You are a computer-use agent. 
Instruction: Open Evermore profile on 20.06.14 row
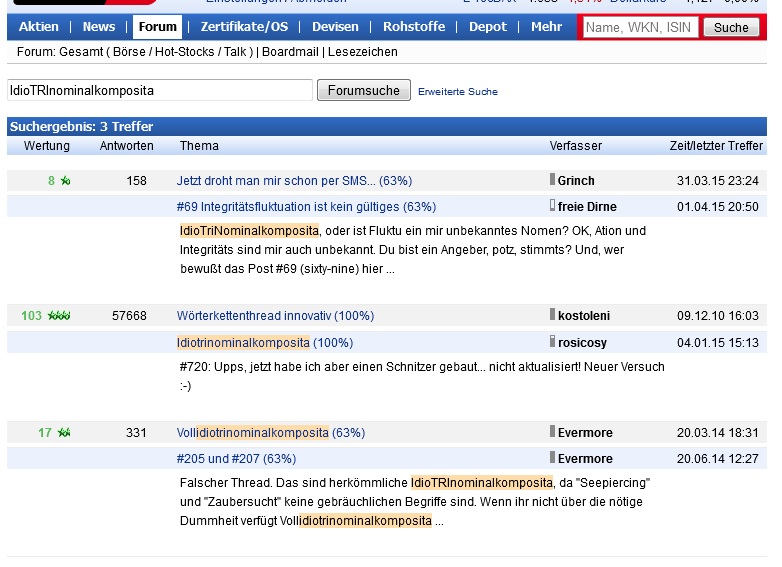585,458
